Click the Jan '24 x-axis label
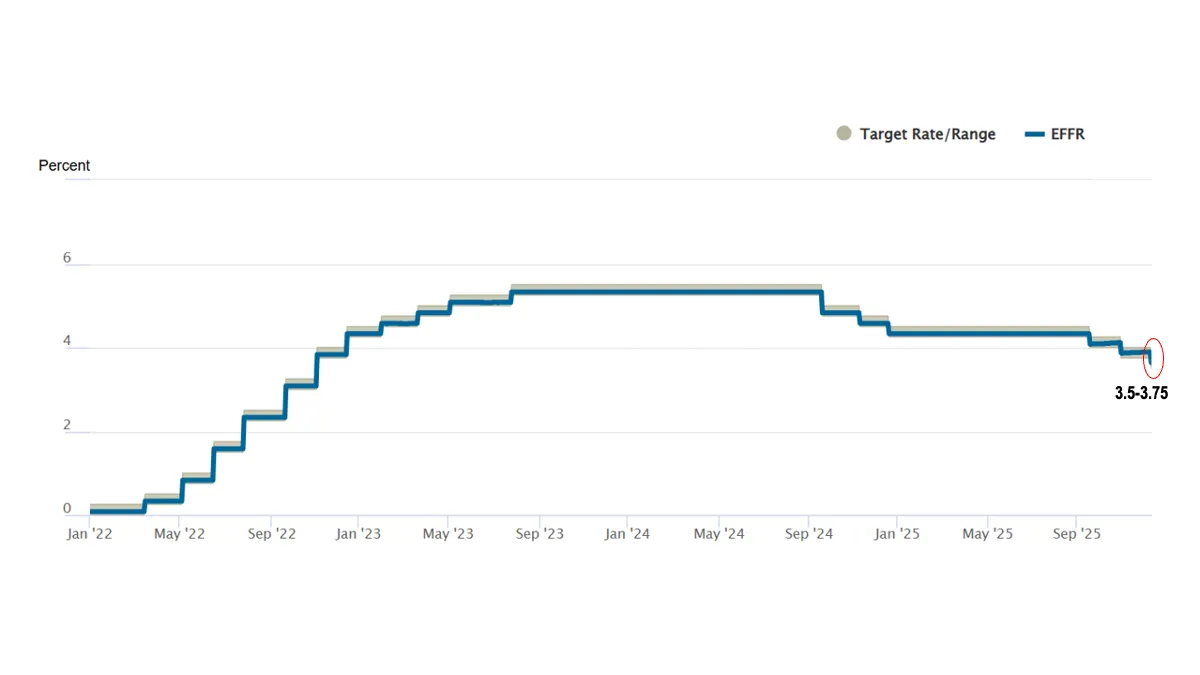 pos(627,534)
